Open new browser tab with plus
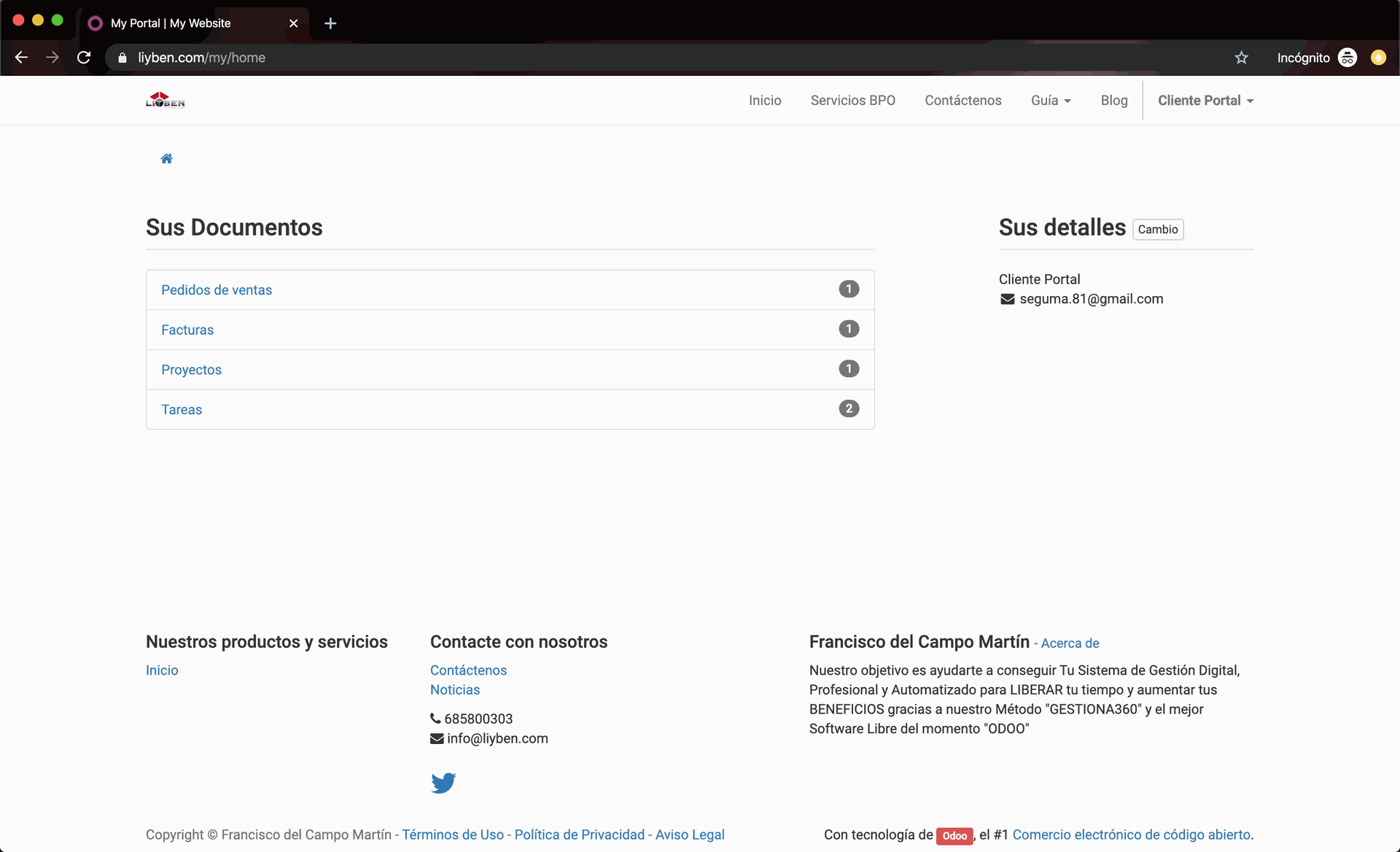 (x=330, y=23)
